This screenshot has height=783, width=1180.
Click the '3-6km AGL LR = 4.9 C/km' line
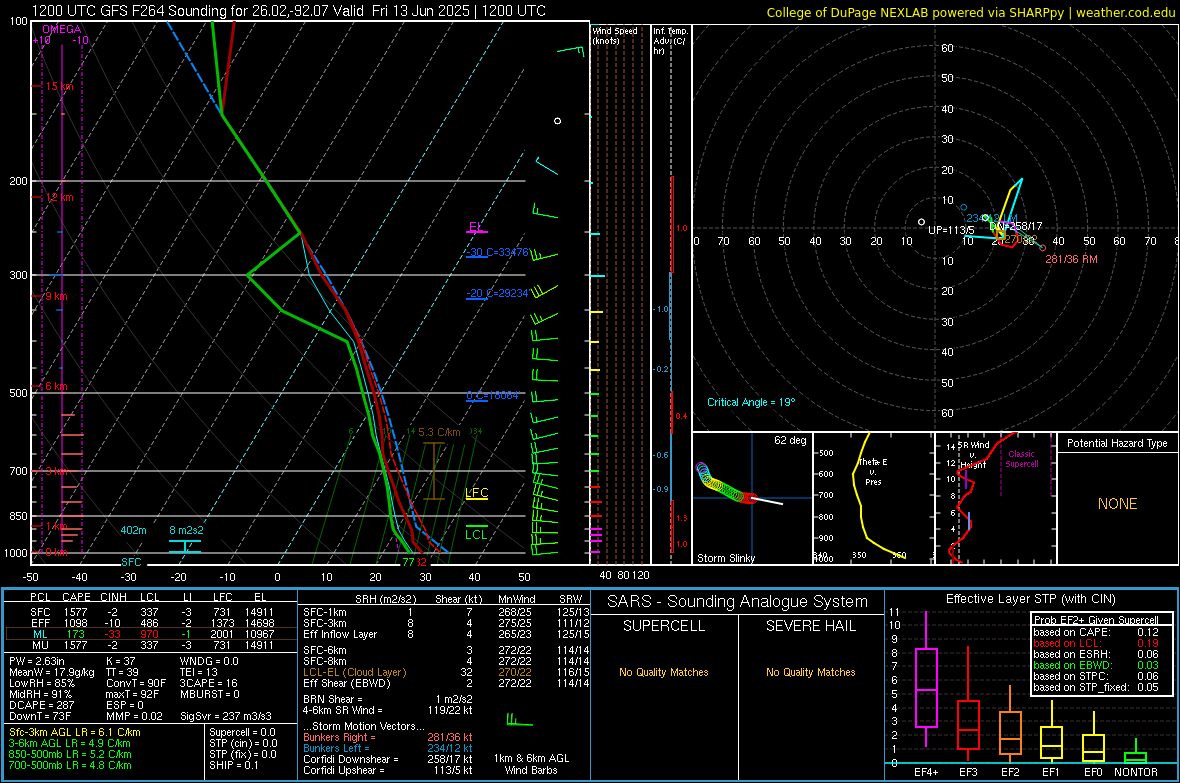click(x=69, y=743)
